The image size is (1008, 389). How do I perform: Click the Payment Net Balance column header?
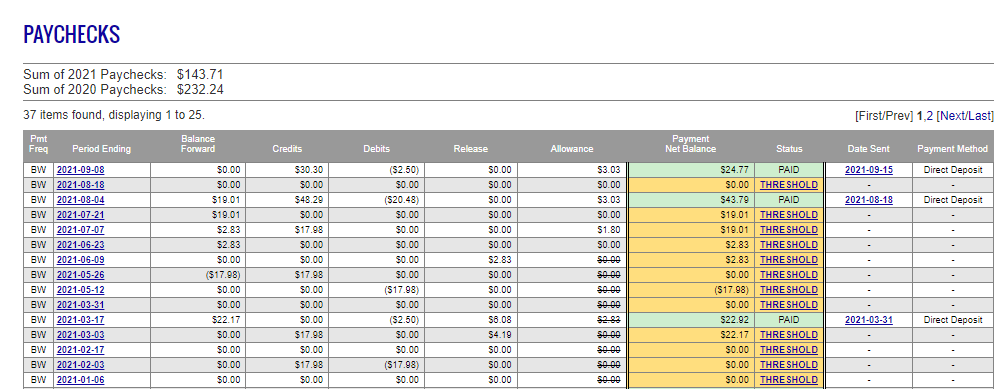pos(690,143)
